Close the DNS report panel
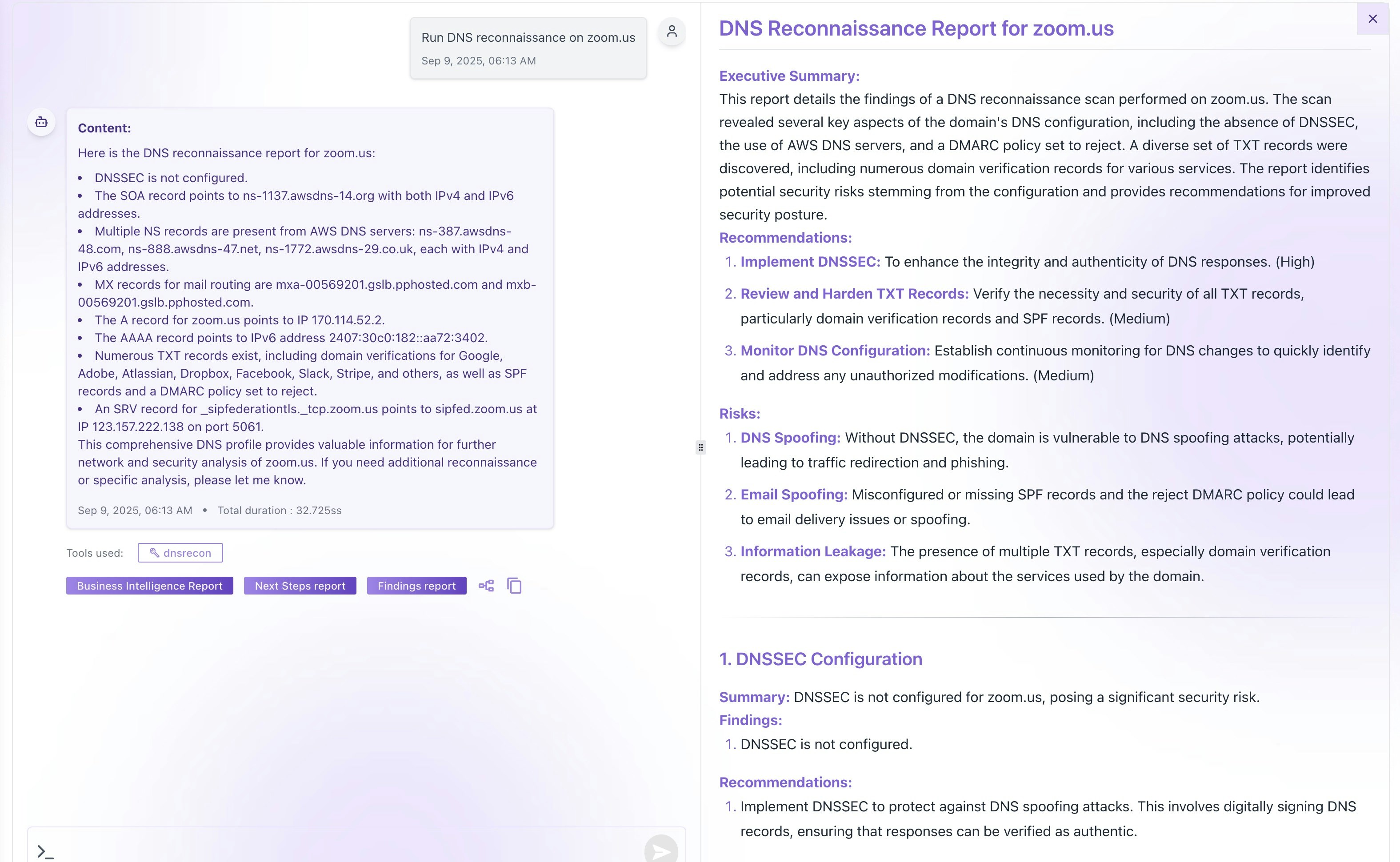This screenshot has height=862, width=1400. [x=1372, y=19]
